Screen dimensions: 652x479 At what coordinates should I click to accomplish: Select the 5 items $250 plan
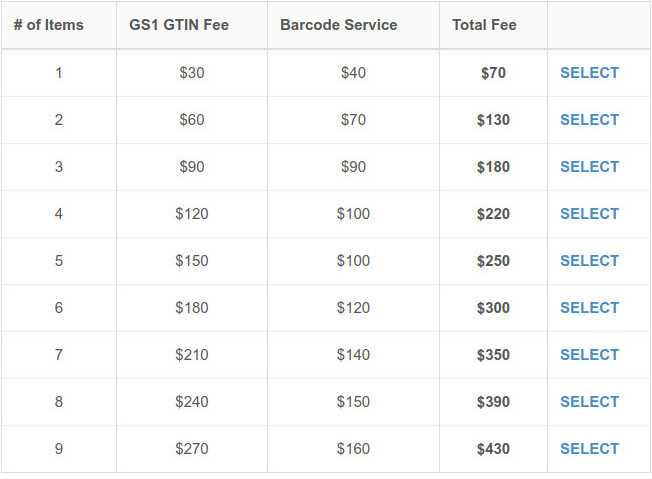click(x=589, y=261)
